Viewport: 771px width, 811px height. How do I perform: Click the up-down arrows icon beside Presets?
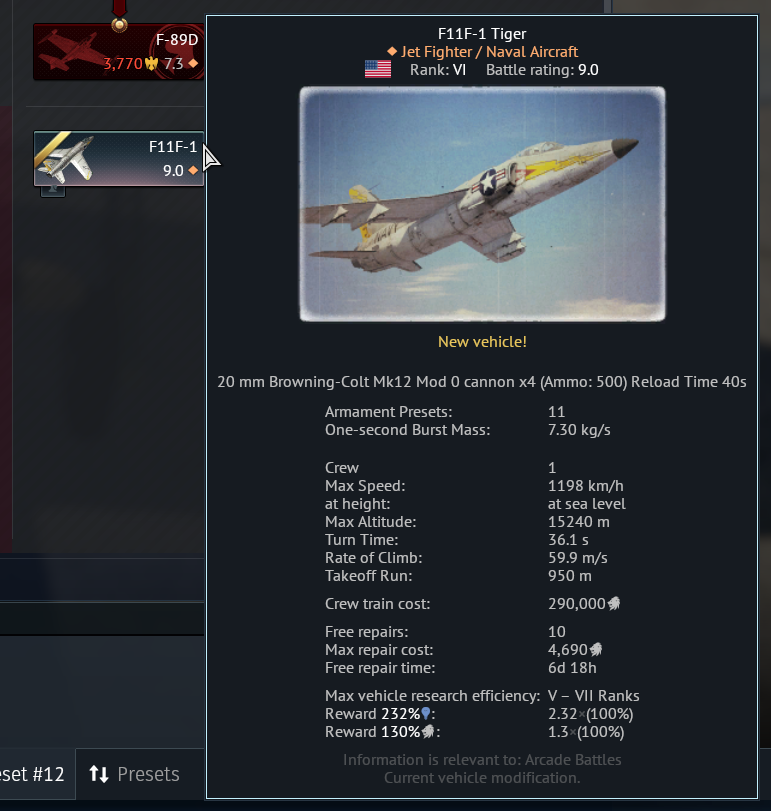[x=99, y=774]
